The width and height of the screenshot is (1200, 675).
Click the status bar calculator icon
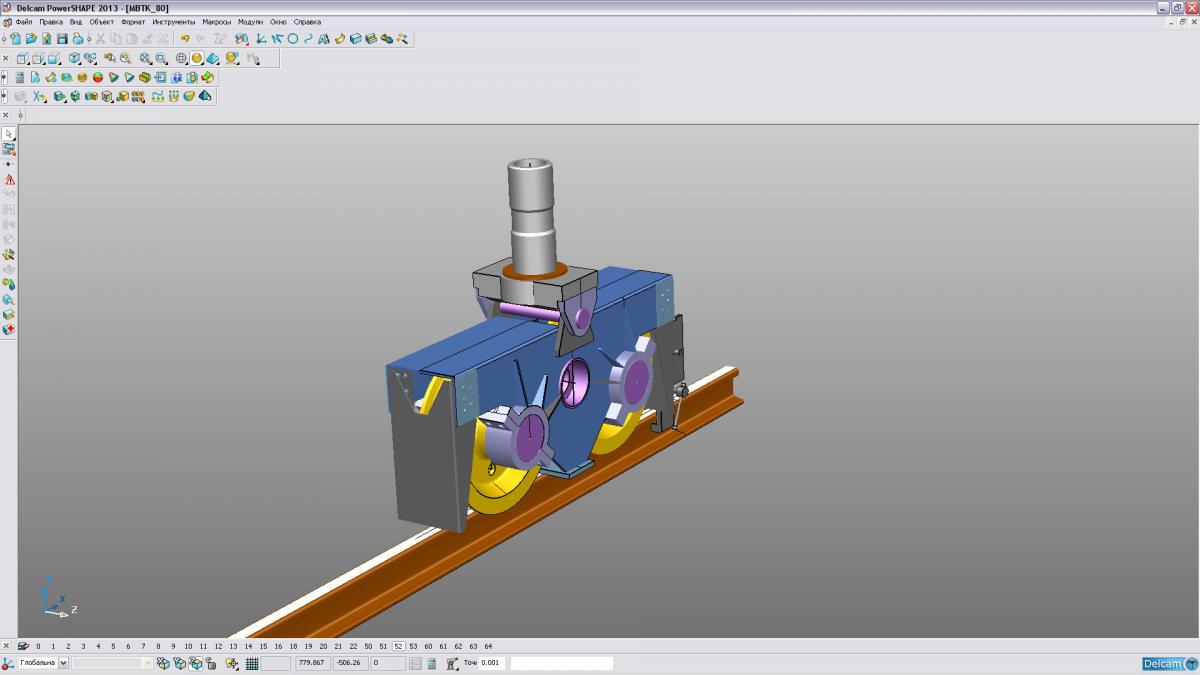(x=431, y=663)
